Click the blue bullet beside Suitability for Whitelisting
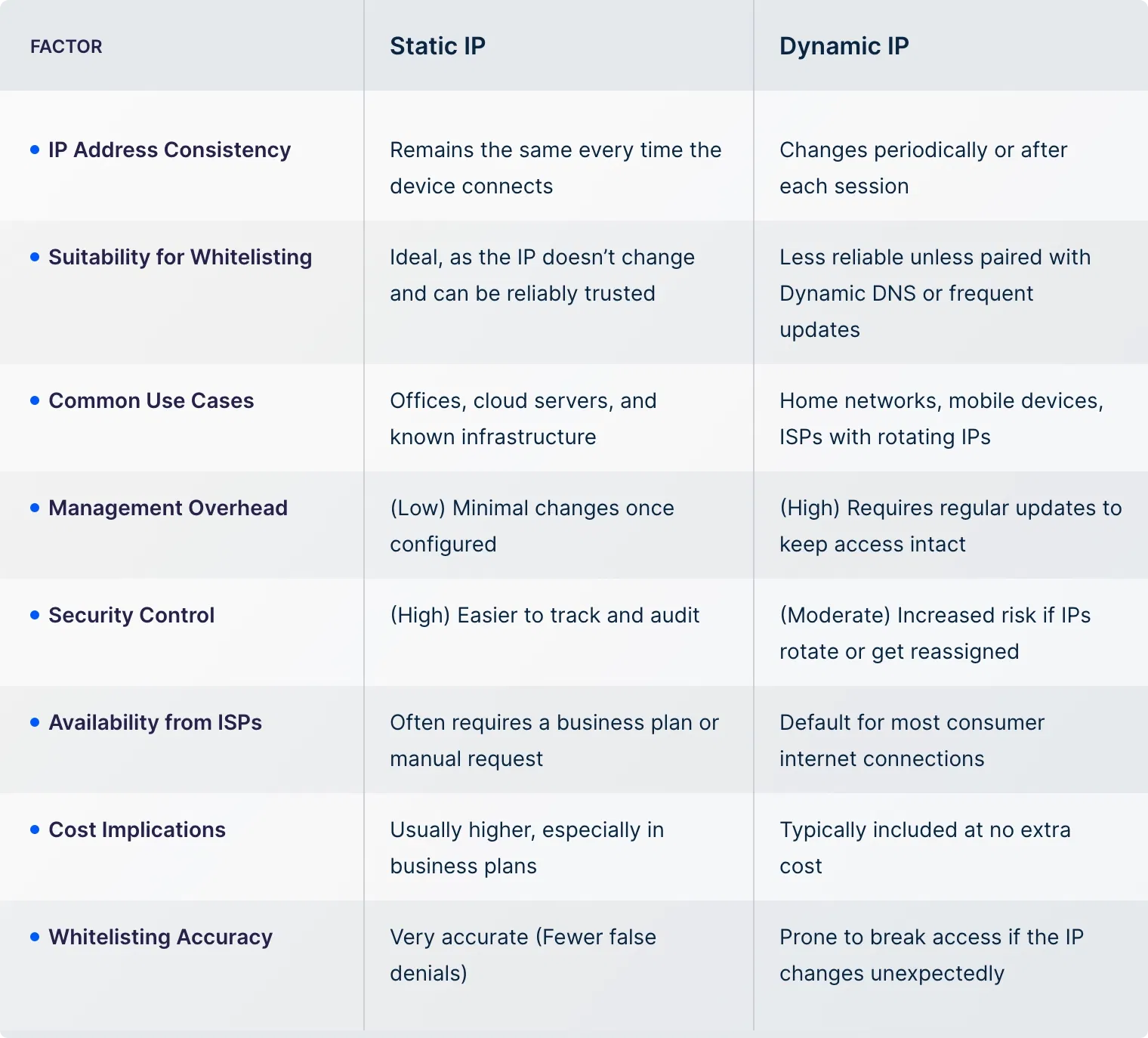Image resolution: width=1148 pixels, height=1038 pixels. point(35,257)
